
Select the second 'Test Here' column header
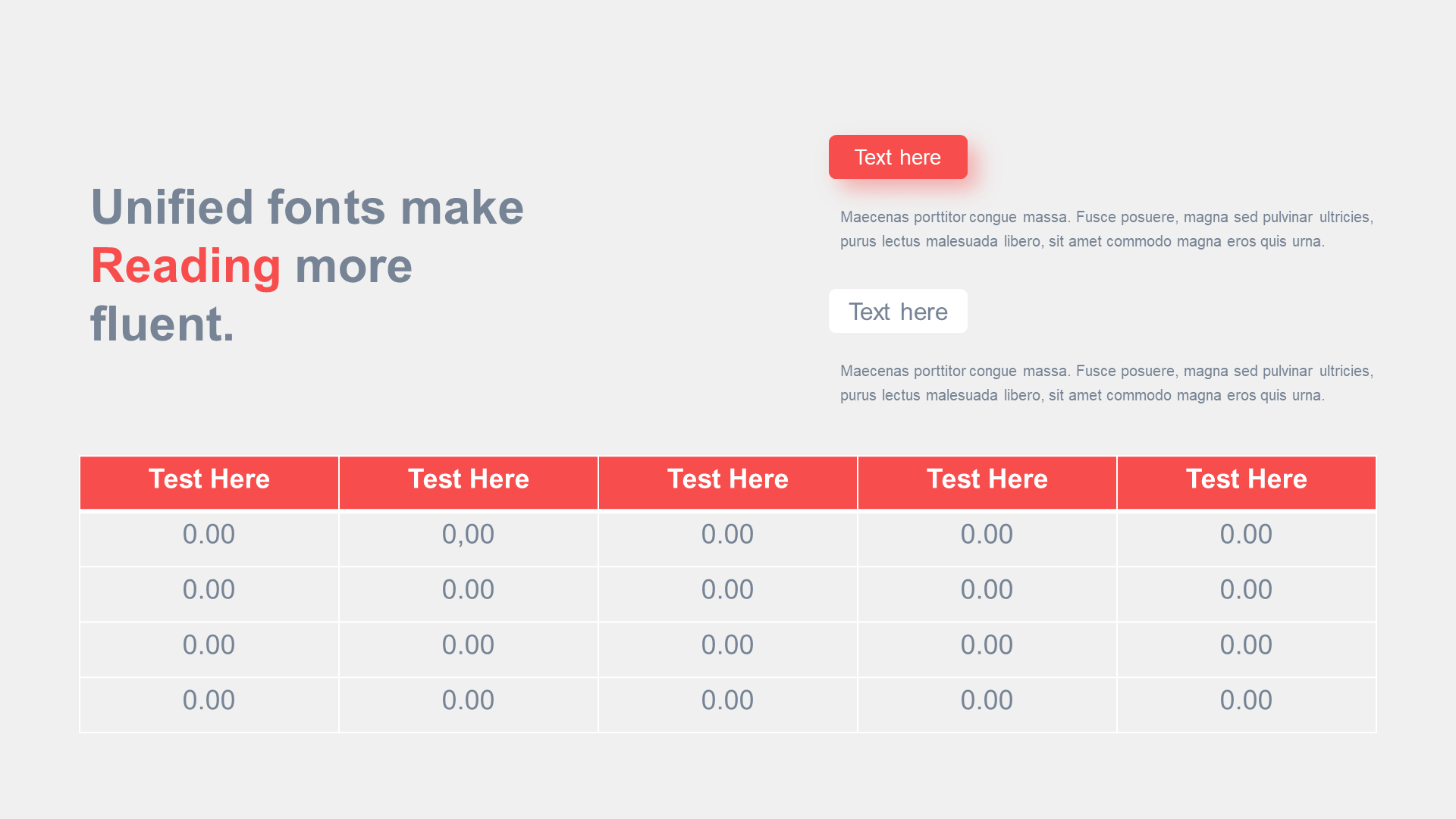click(x=469, y=482)
